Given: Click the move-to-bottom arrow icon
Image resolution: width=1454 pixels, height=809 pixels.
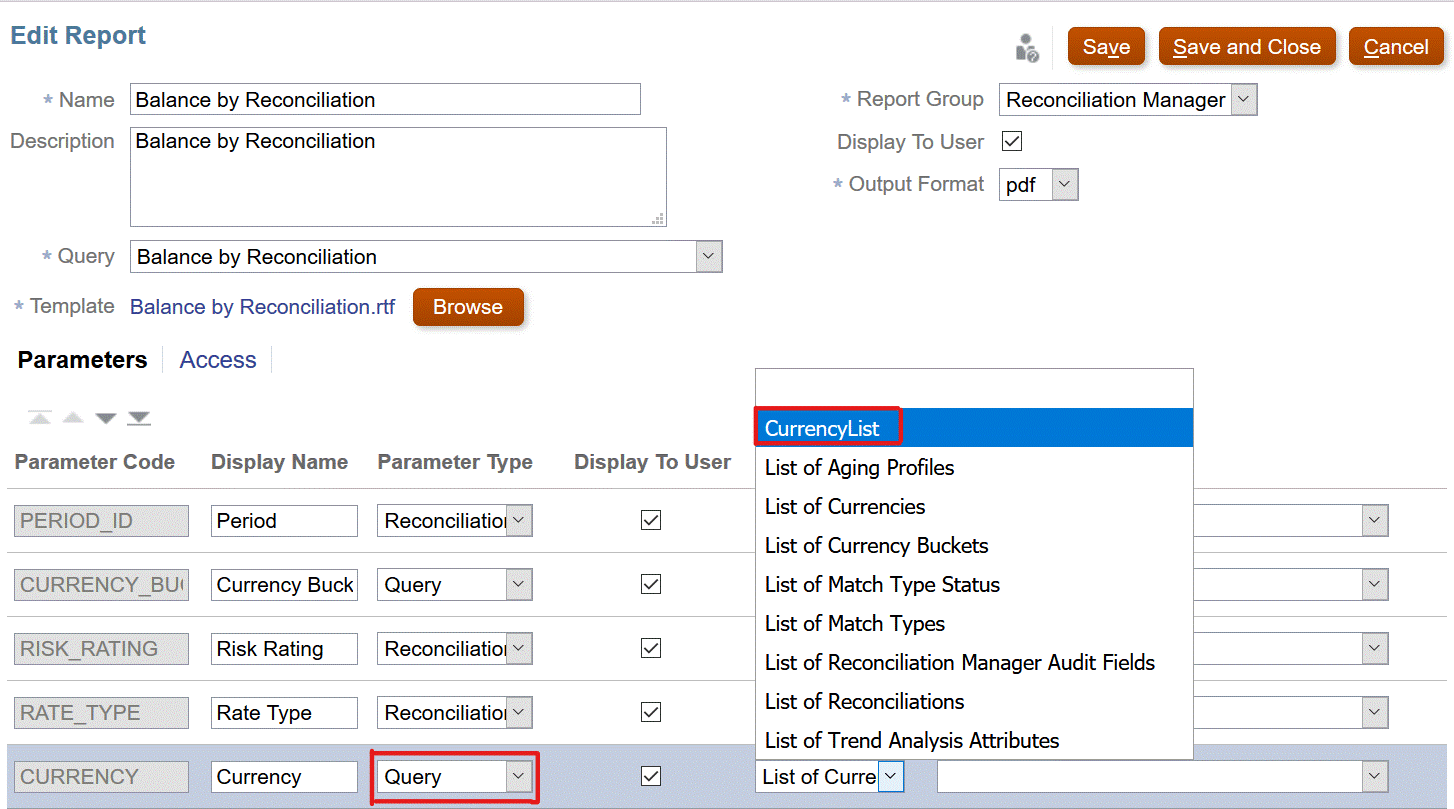Looking at the screenshot, I should [139, 418].
